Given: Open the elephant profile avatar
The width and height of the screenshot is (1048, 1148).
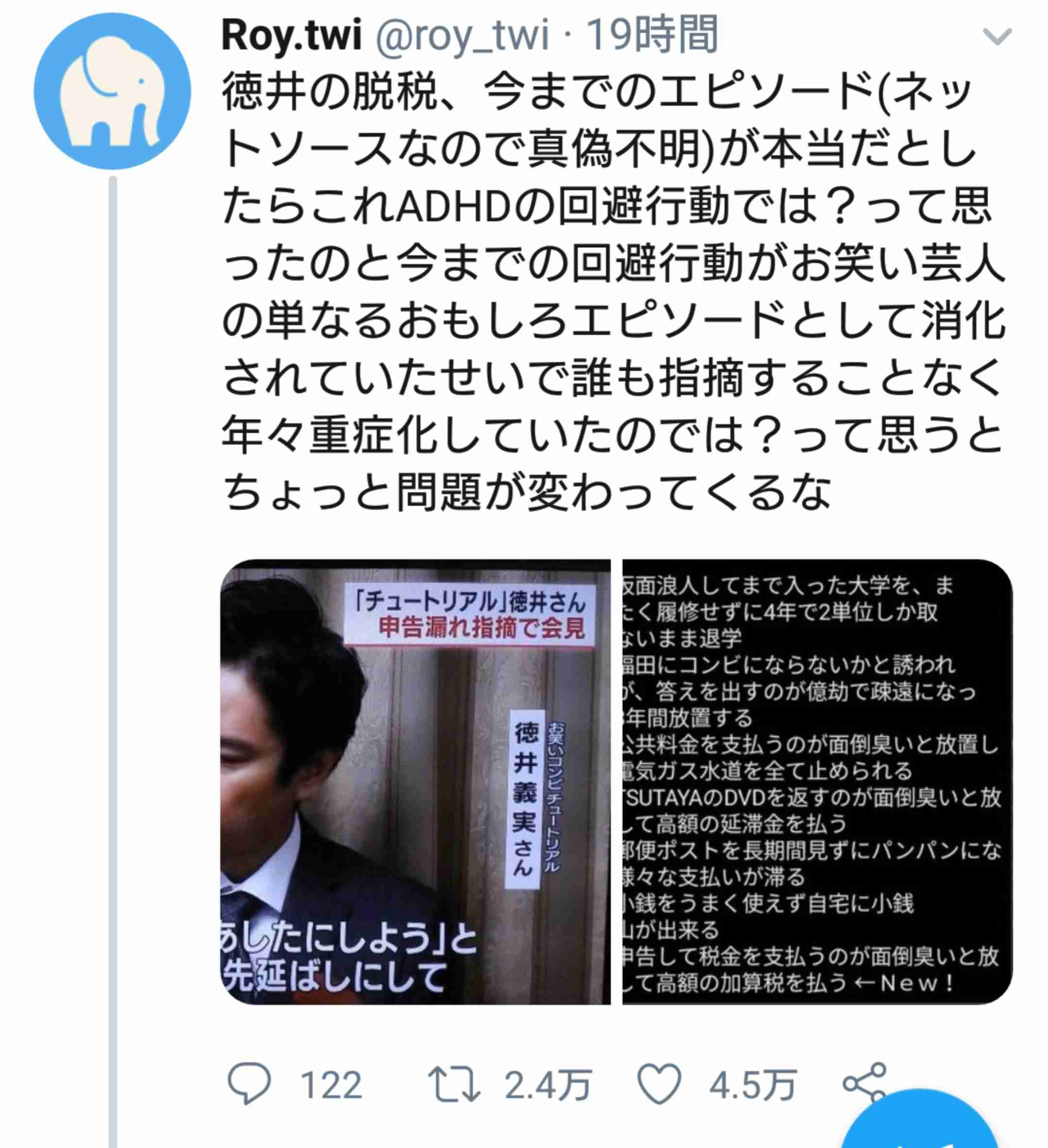Looking at the screenshot, I should point(112,91).
